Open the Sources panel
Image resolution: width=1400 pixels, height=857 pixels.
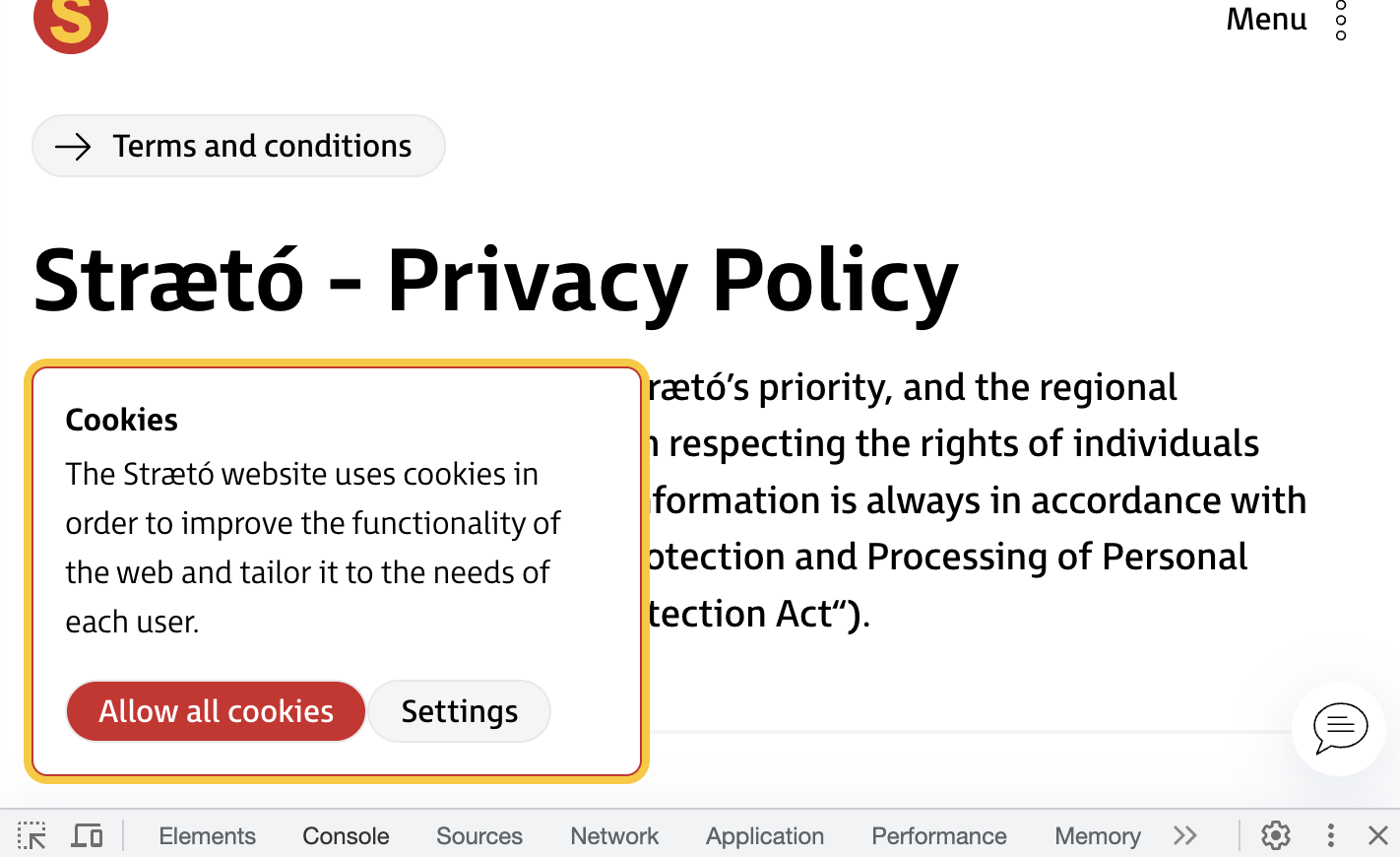[x=478, y=835]
